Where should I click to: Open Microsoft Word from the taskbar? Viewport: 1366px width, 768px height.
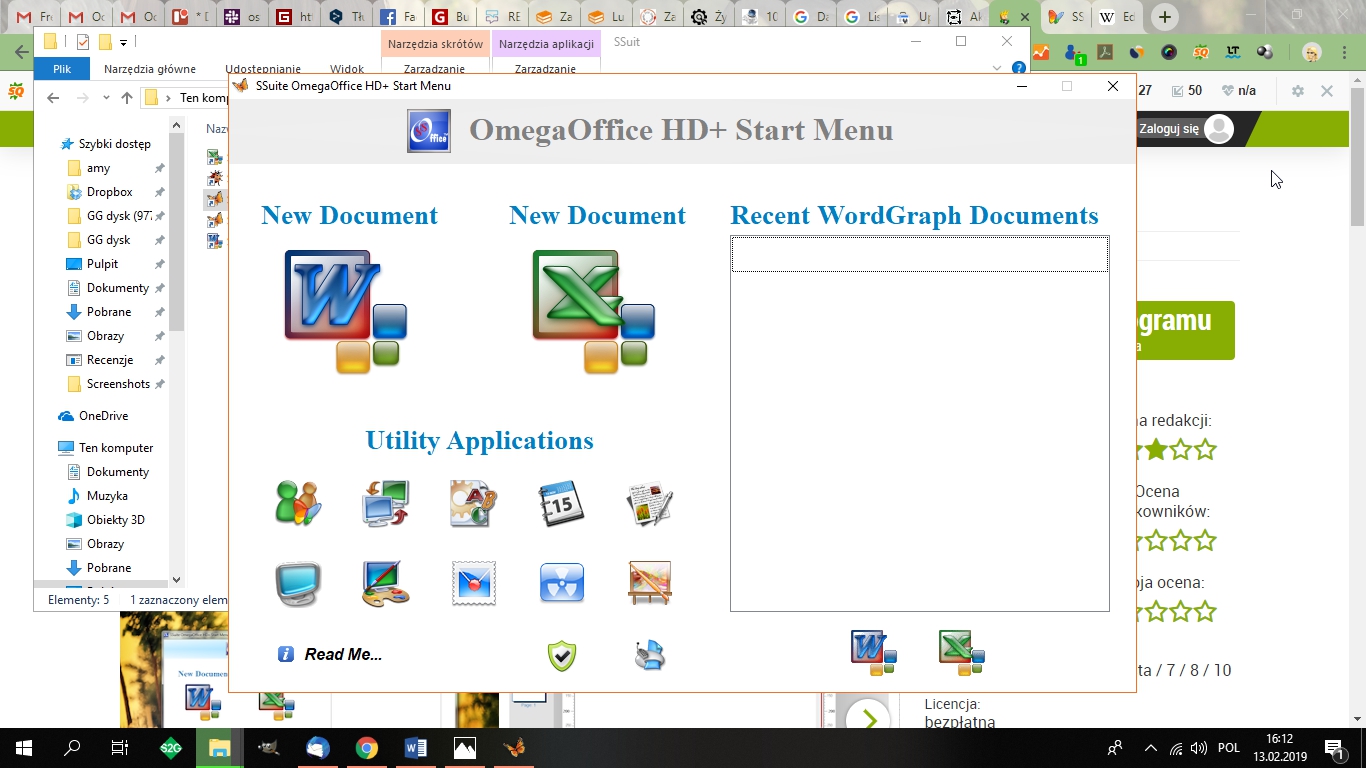(416, 747)
